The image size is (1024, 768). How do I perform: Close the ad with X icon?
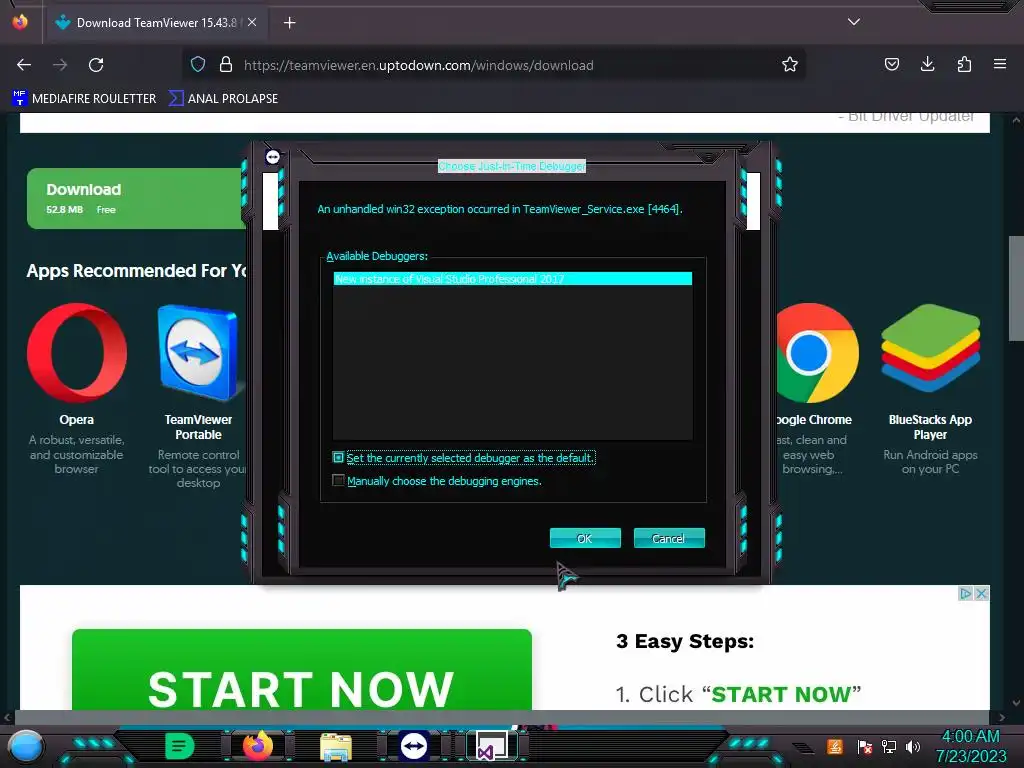coord(981,593)
